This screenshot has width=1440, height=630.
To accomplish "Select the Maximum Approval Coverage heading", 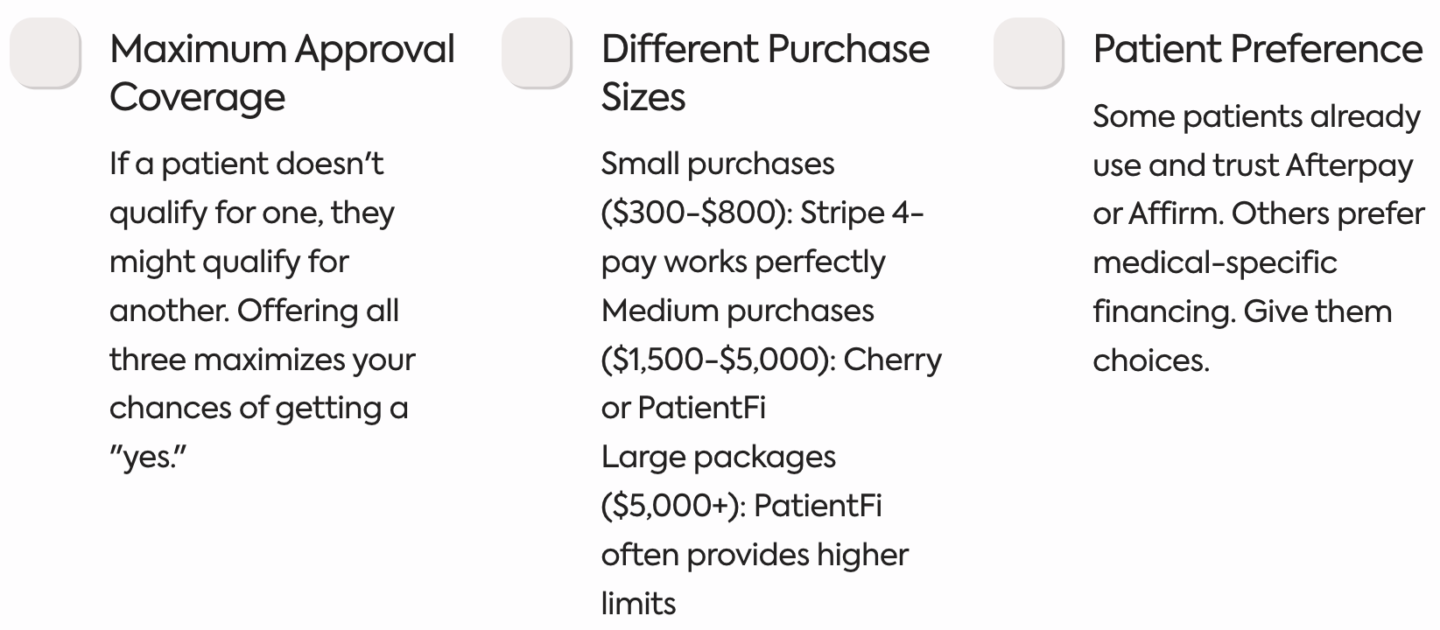I will coord(282,73).
